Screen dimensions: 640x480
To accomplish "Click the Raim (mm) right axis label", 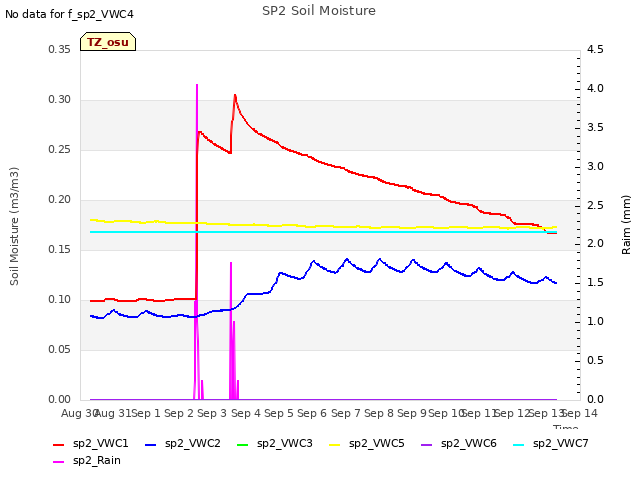I will (626, 225).
